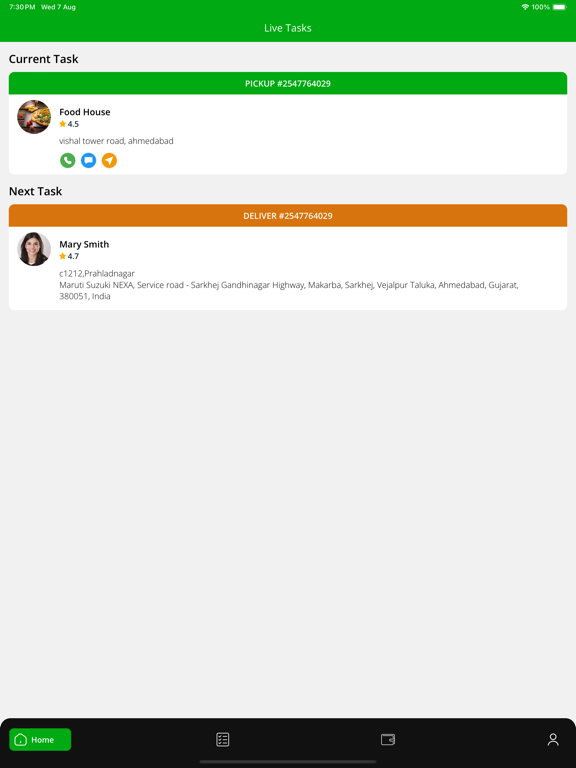Call Food House with the green phone icon
The image size is (576, 768).
tap(68, 160)
